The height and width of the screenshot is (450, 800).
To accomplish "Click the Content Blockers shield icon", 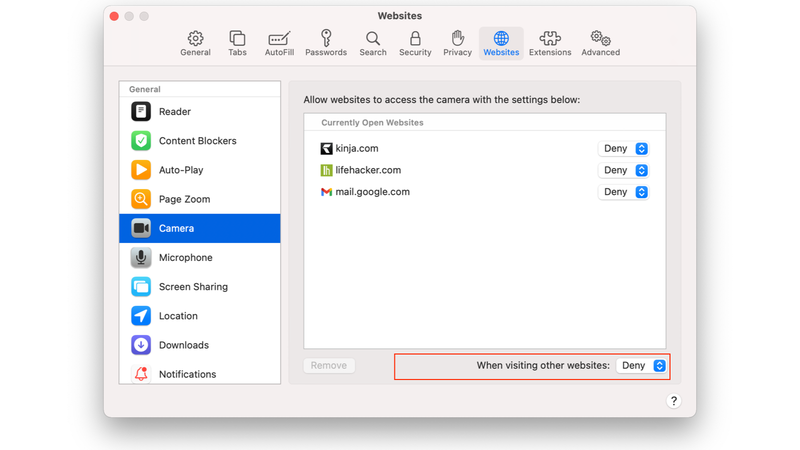I will (141, 140).
